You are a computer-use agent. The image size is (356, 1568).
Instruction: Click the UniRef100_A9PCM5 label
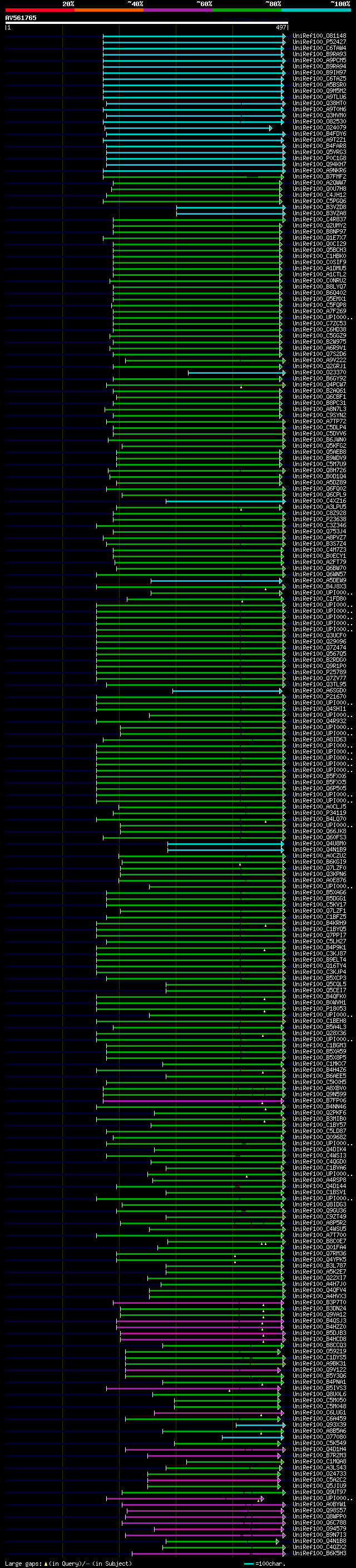tap(319, 60)
